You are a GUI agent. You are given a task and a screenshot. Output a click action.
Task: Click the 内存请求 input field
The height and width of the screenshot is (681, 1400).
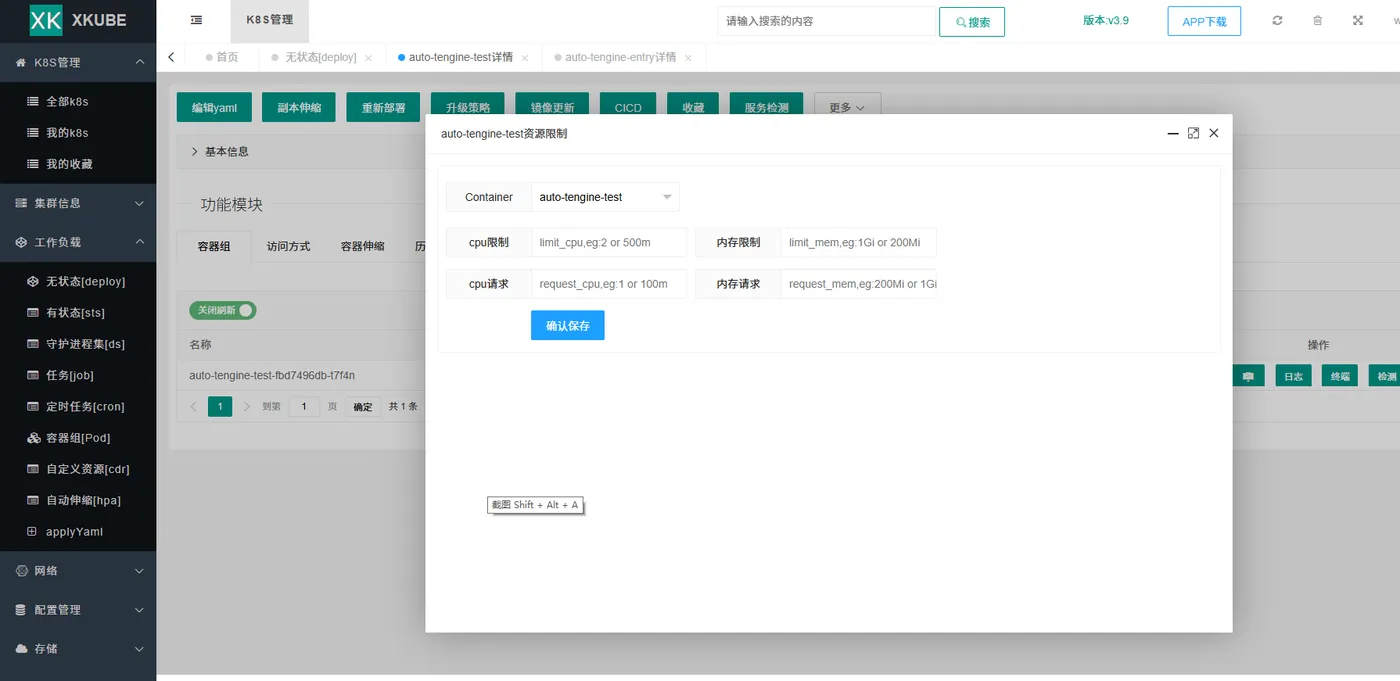pos(859,284)
